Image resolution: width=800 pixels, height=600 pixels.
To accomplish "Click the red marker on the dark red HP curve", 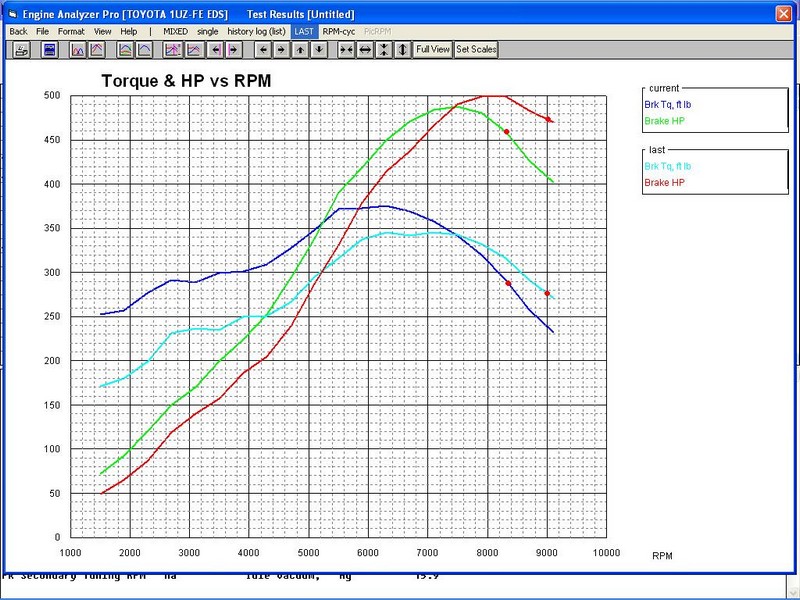I will point(548,119).
